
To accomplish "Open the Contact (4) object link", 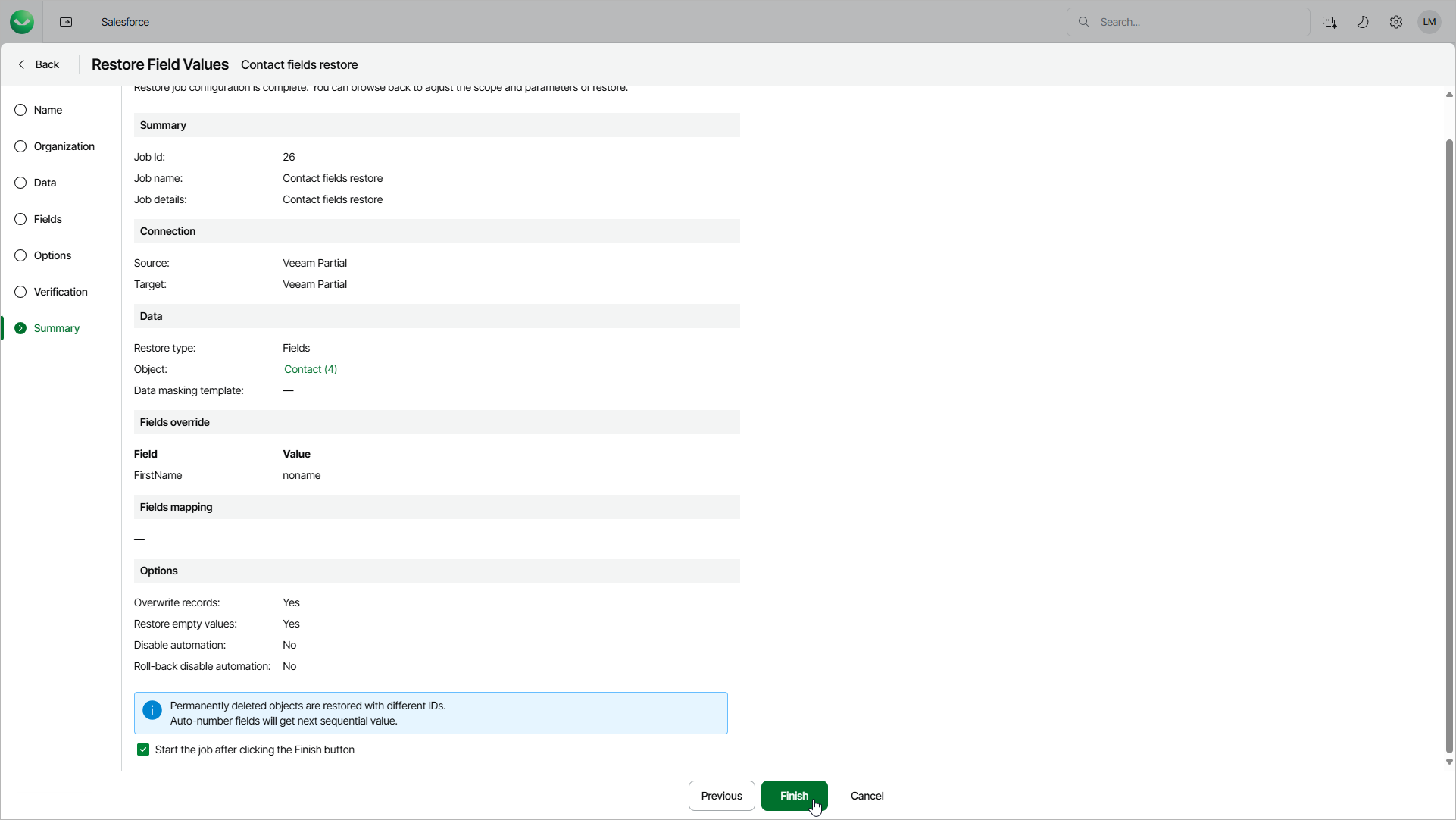I will (x=311, y=369).
